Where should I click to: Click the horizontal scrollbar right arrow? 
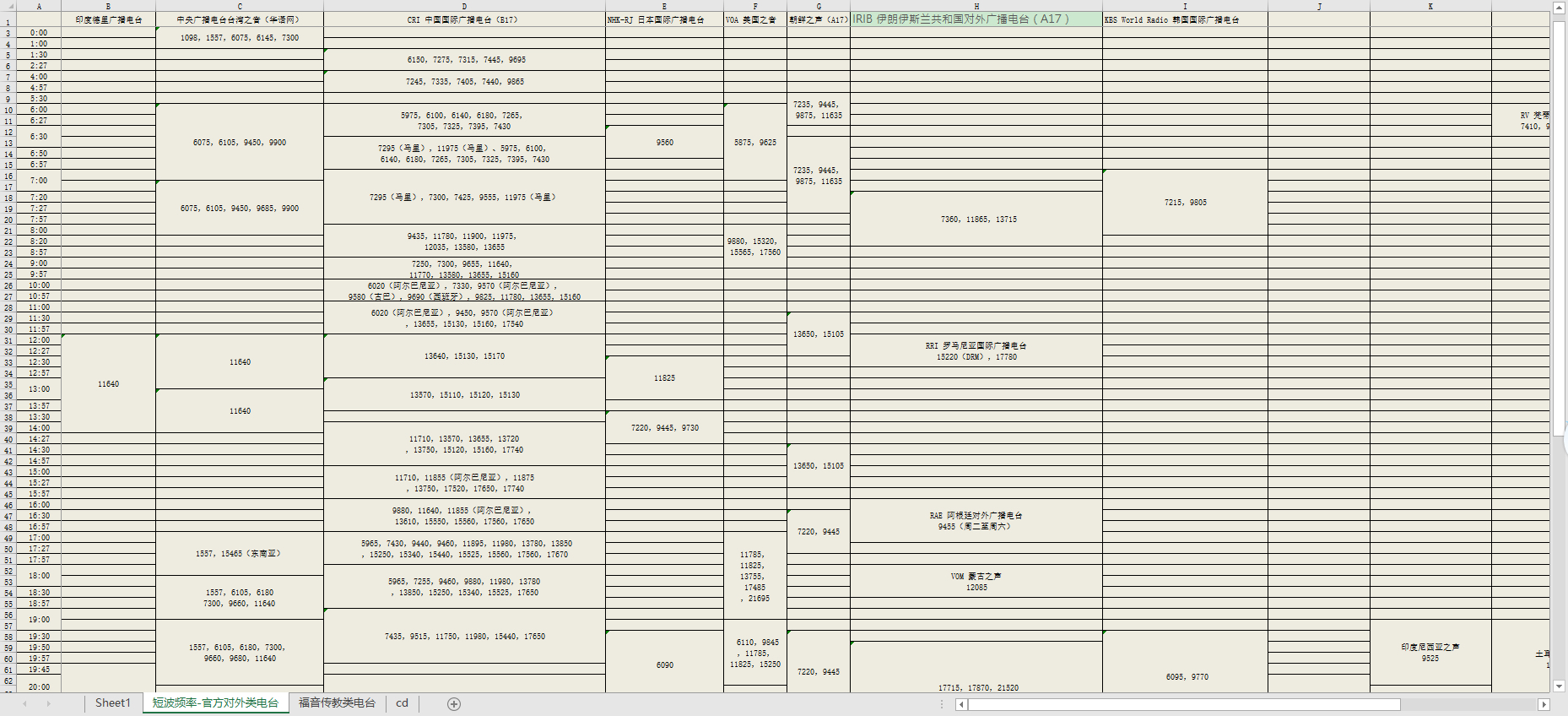pos(1544,704)
